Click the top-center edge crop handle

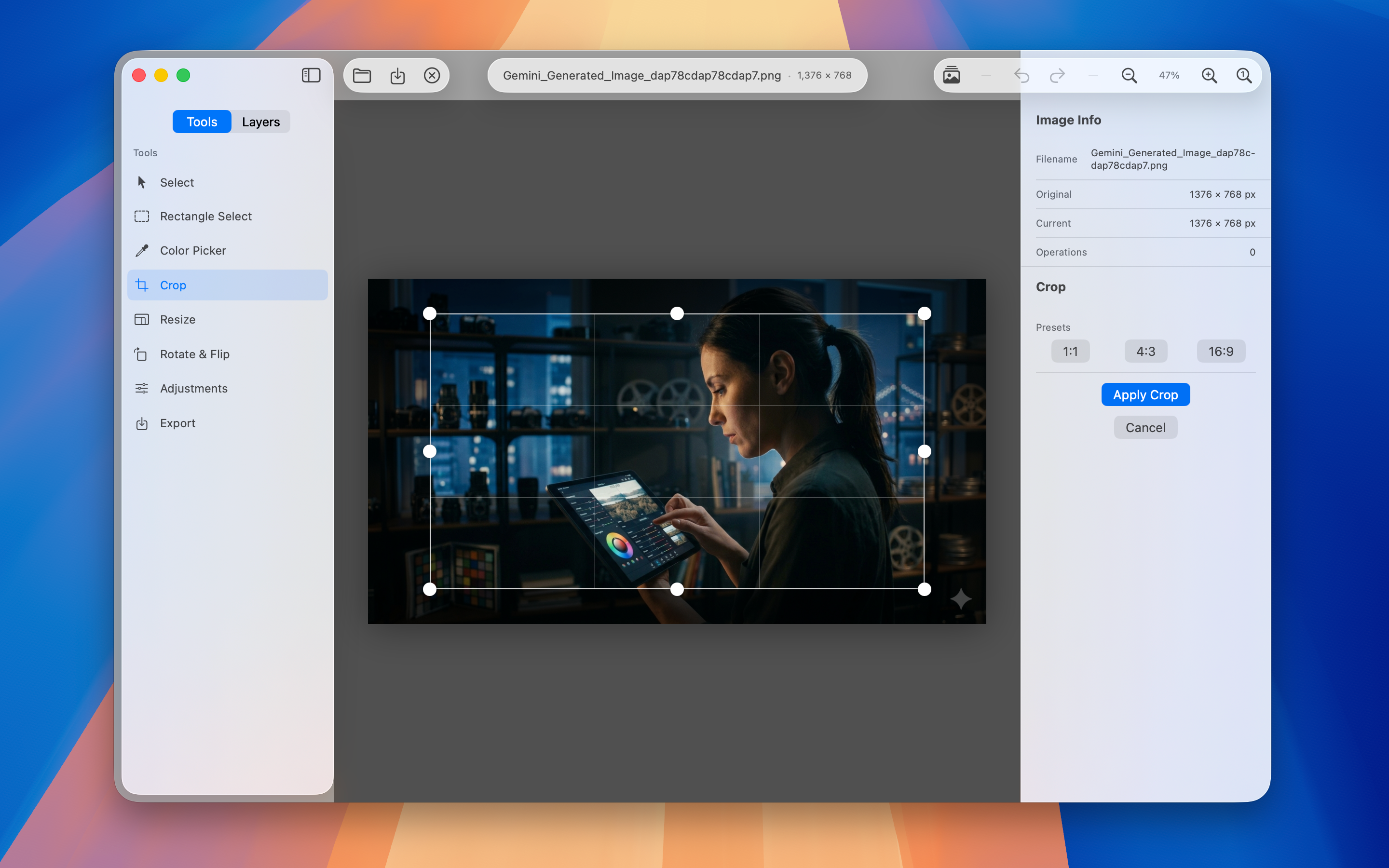[x=677, y=313]
